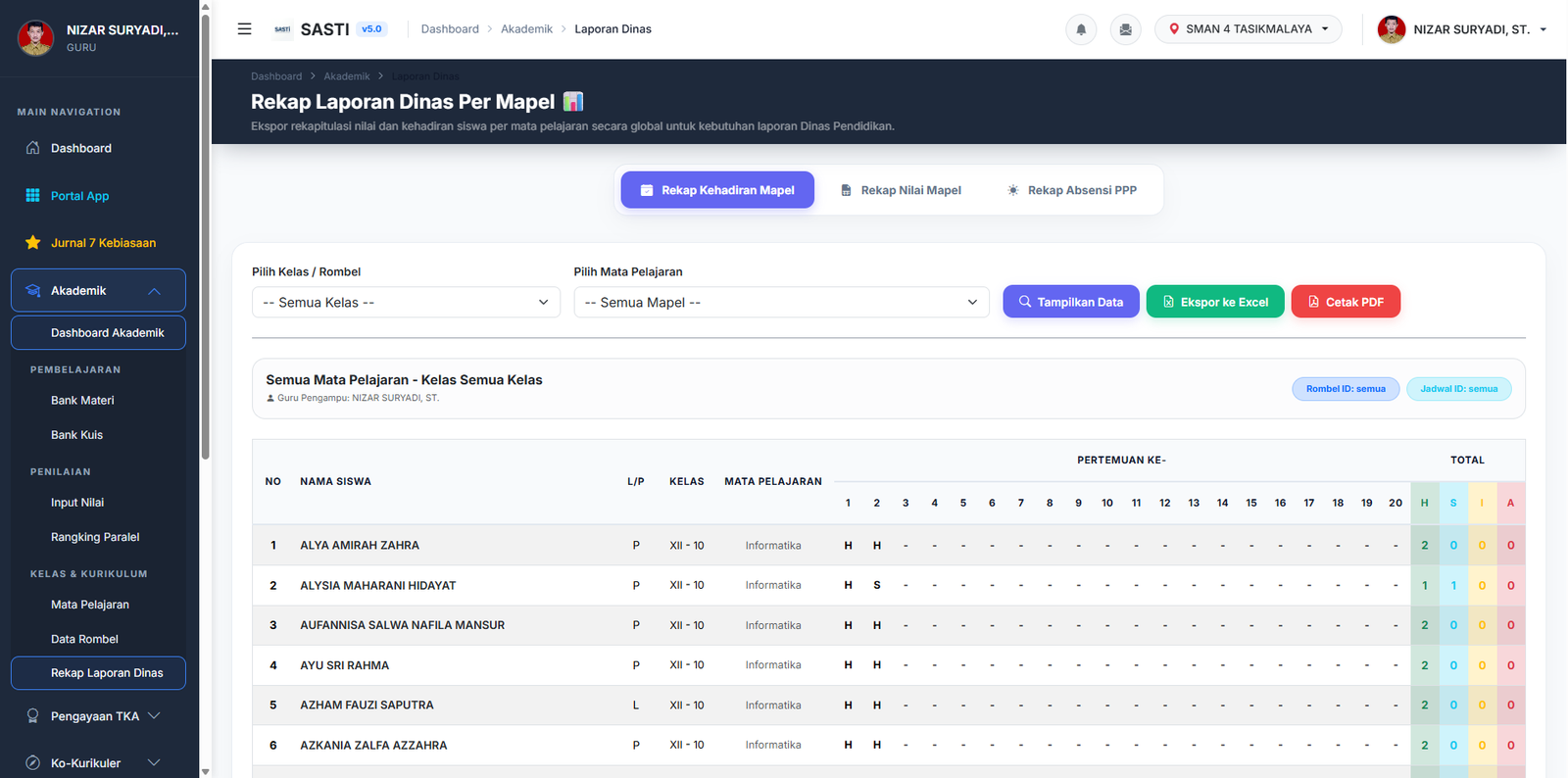Toggle the hamburger sidebar menu
The width and height of the screenshot is (1568, 778).
244,29
